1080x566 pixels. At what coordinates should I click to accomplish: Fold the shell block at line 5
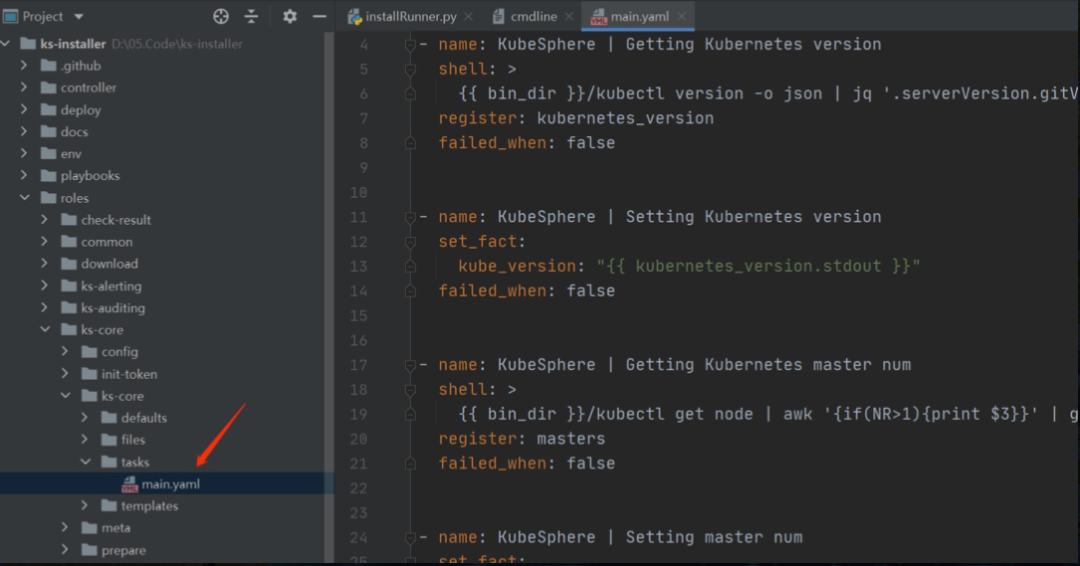tap(410, 70)
